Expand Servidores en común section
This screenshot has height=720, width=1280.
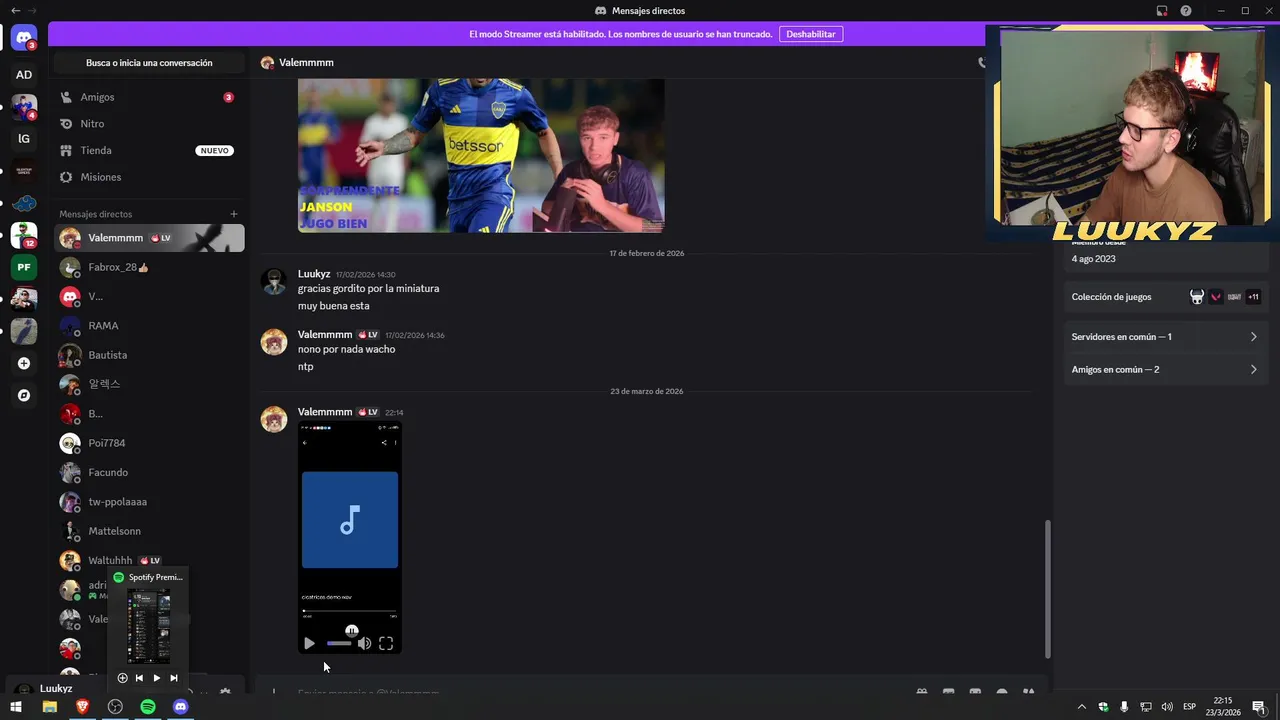[1166, 337]
